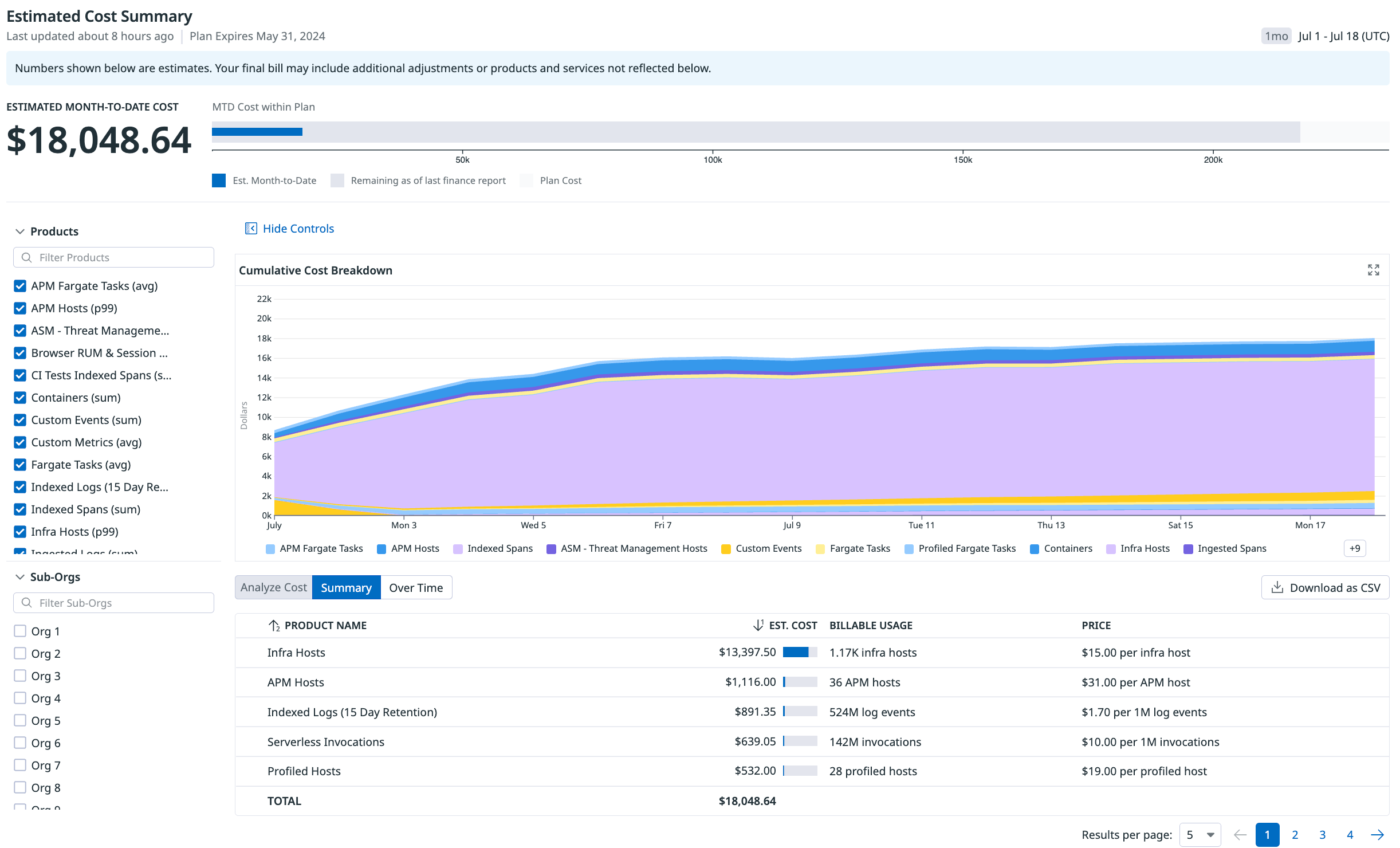Click the magnifier icon in Filter Products

point(26,257)
